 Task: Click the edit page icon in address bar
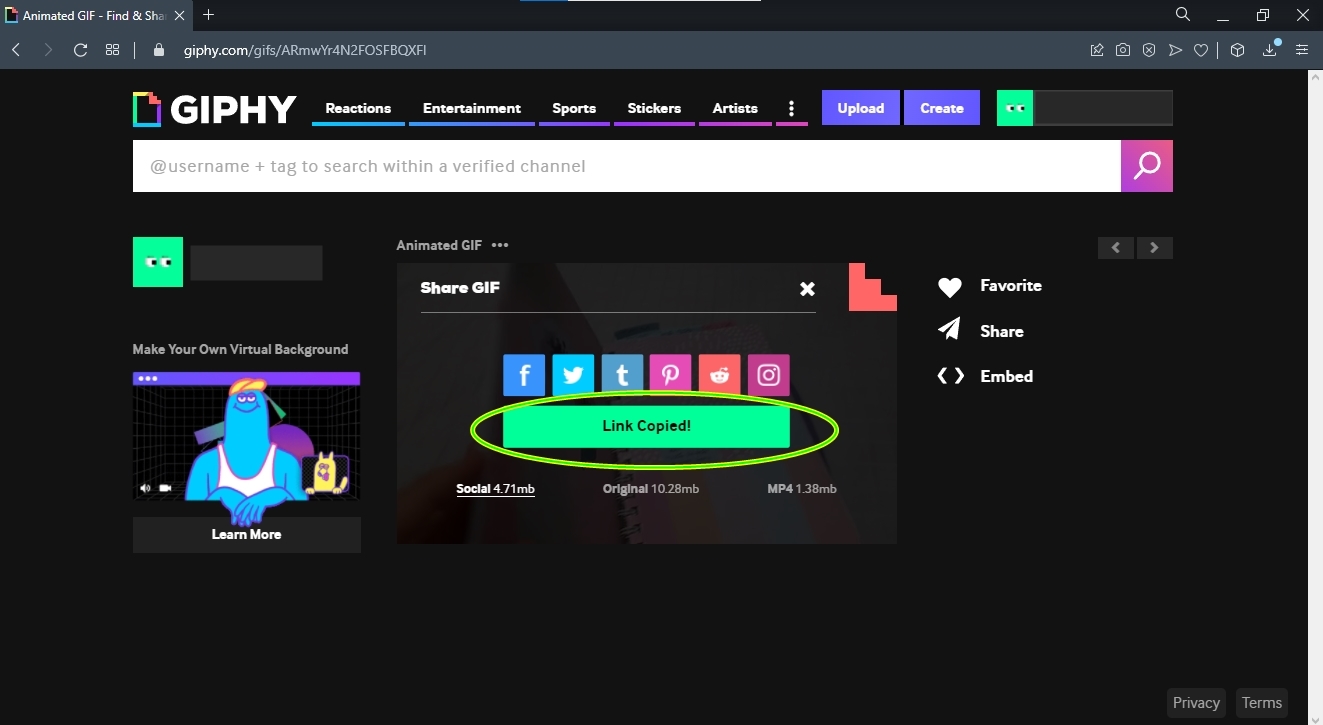pyautogui.click(x=1097, y=50)
